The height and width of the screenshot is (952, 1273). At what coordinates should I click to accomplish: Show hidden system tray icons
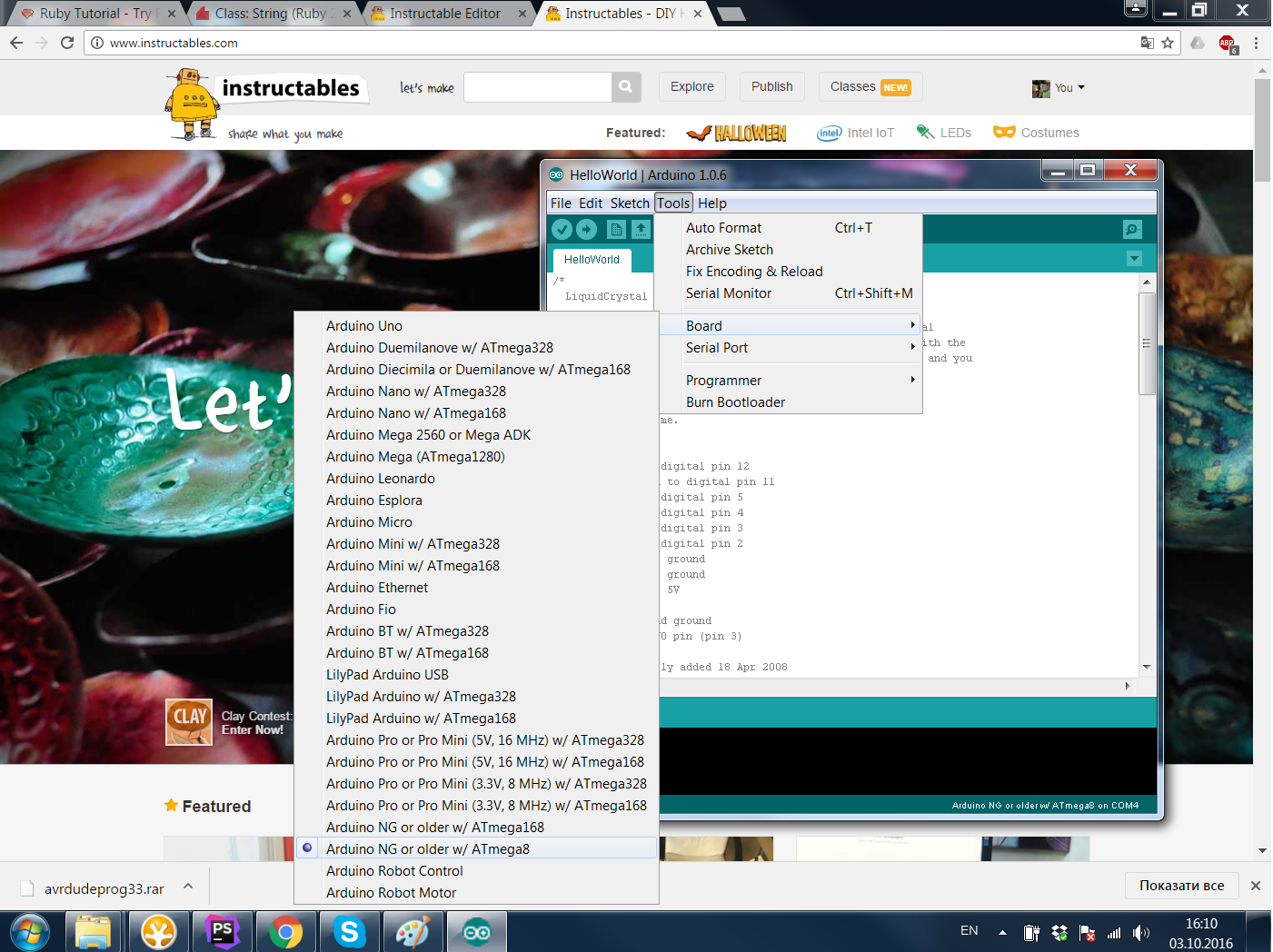point(1002,932)
